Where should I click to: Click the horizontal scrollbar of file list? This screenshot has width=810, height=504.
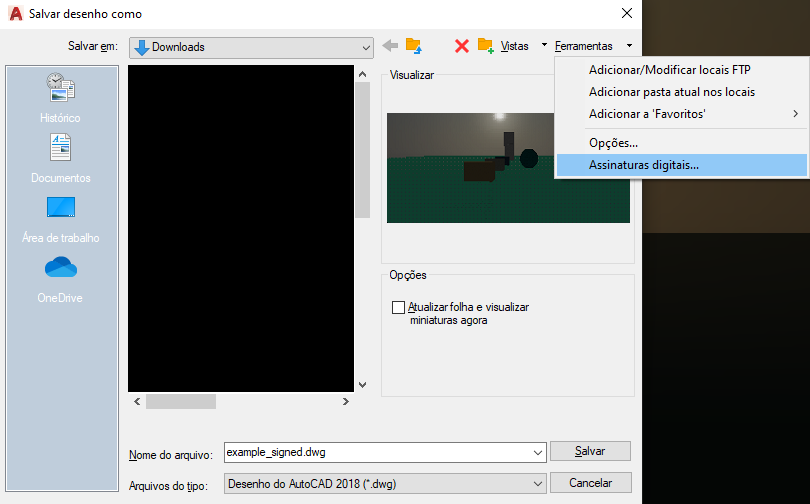[x=240, y=401]
